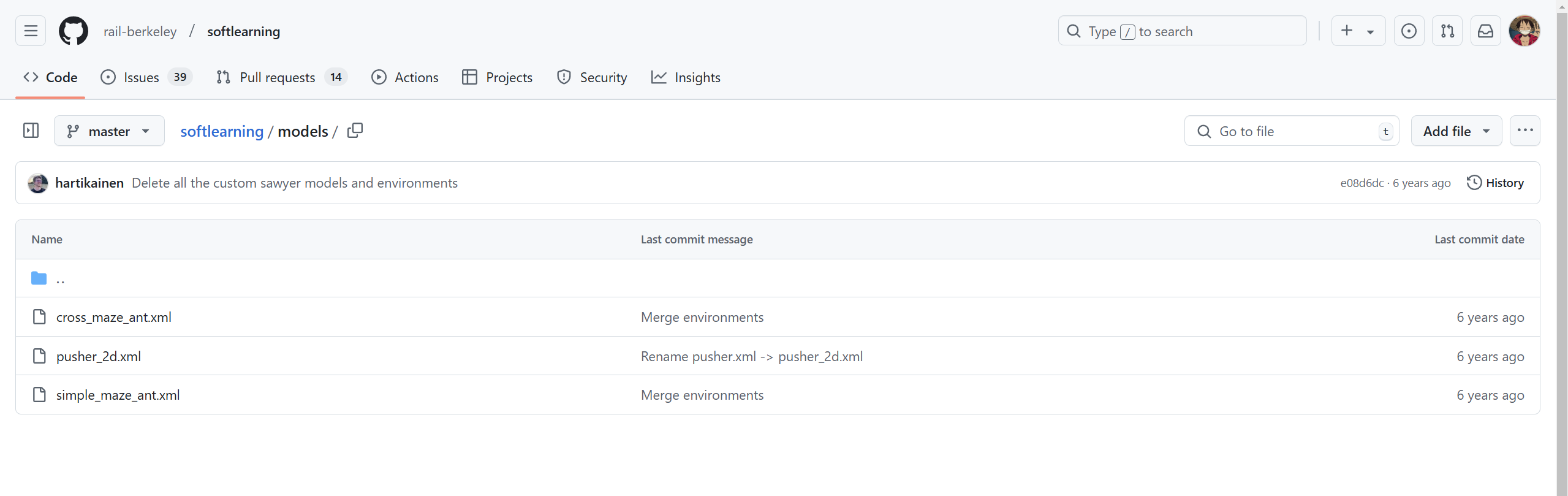Expand the Add file dropdown
Image resolution: width=1568 pixels, height=496 pixels.
click(1456, 131)
